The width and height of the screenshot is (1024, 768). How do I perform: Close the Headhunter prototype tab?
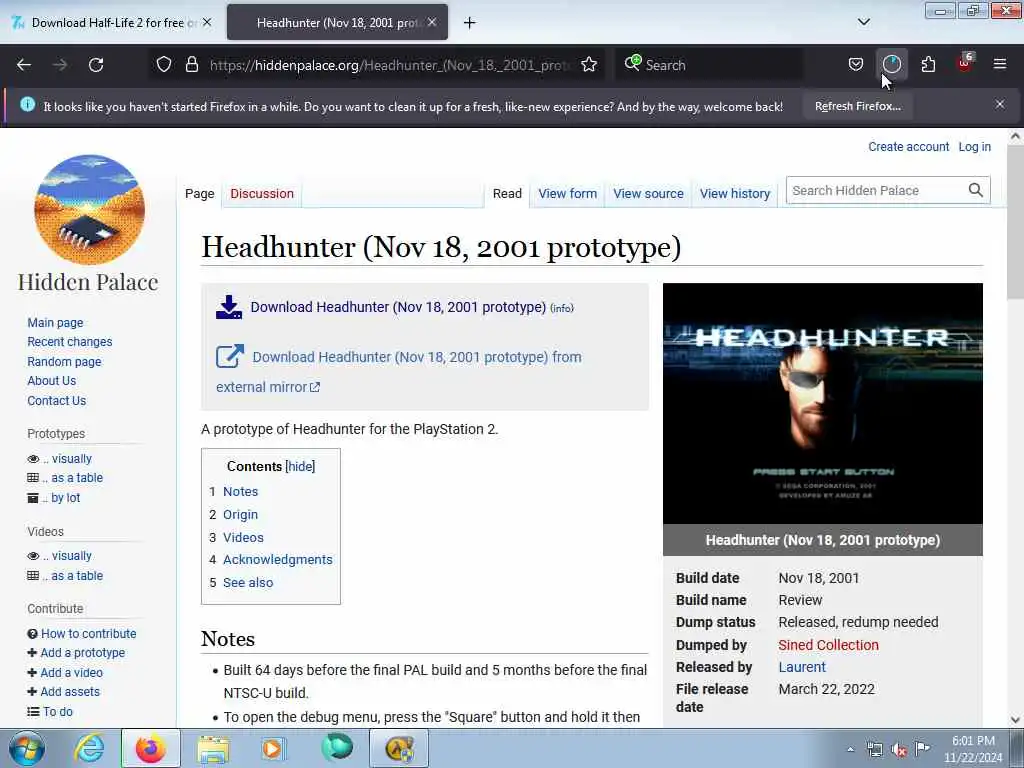432,22
